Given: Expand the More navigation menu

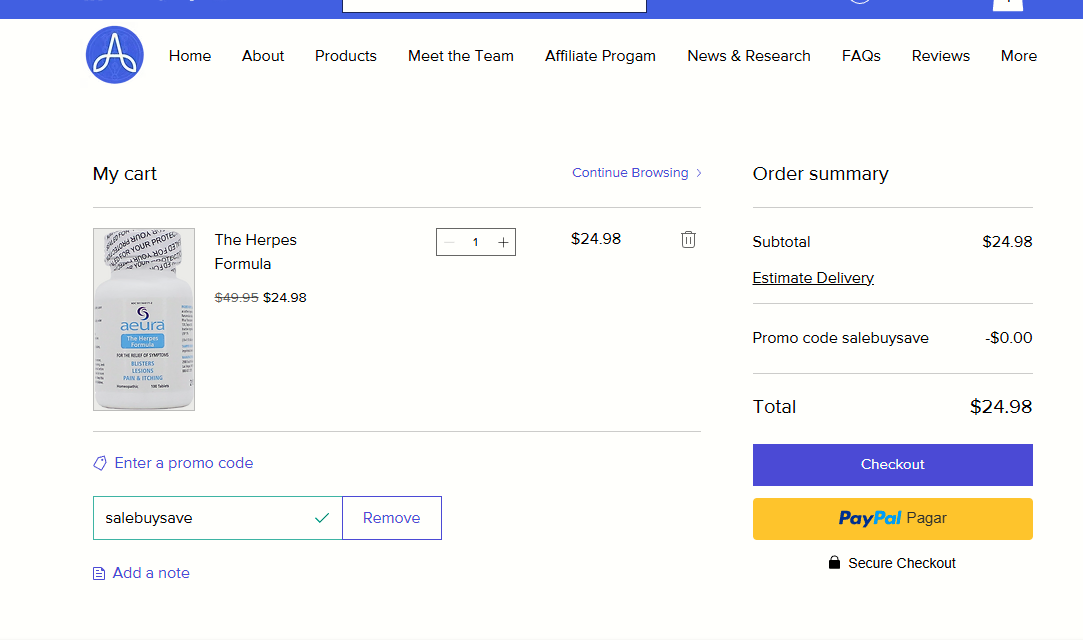Looking at the screenshot, I should pyautogui.click(x=1019, y=56).
